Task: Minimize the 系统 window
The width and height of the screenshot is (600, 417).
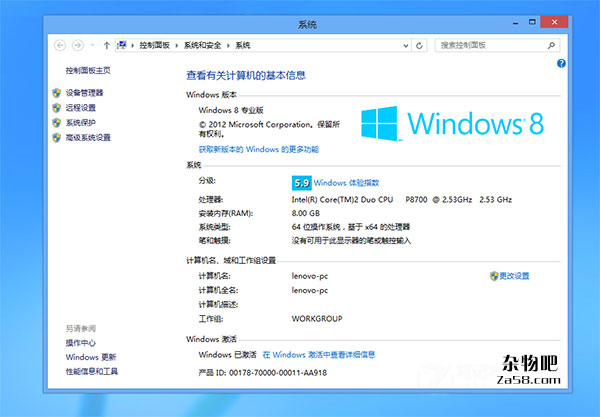Action: [x=516, y=23]
